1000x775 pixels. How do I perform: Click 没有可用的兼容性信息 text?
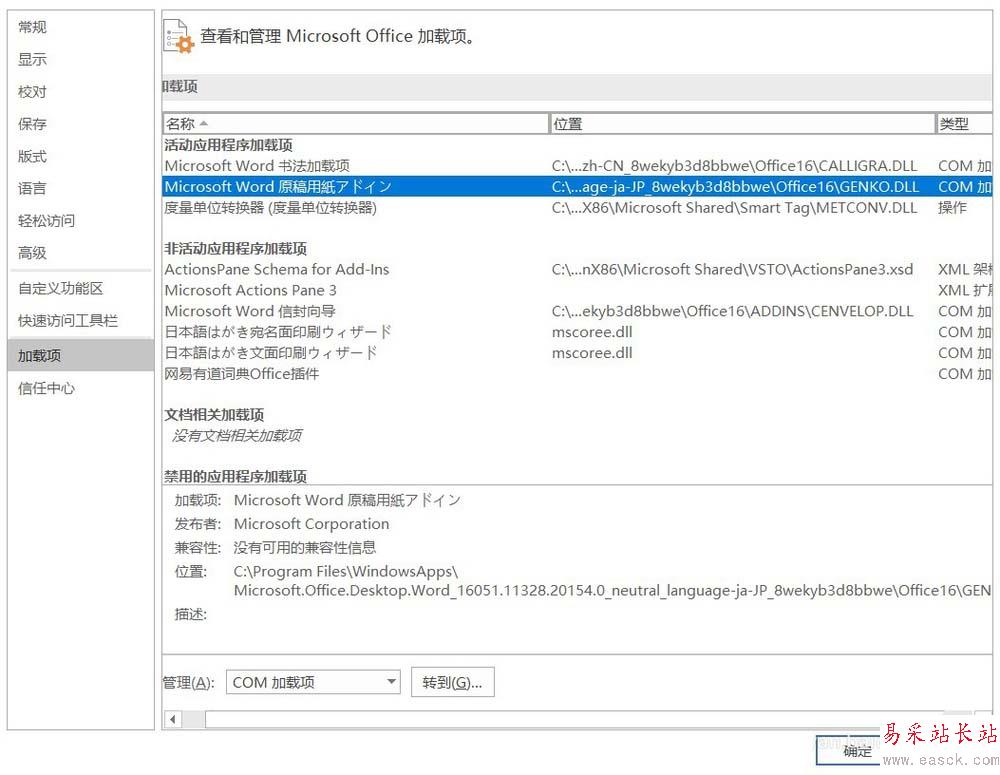(x=305, y=547)
